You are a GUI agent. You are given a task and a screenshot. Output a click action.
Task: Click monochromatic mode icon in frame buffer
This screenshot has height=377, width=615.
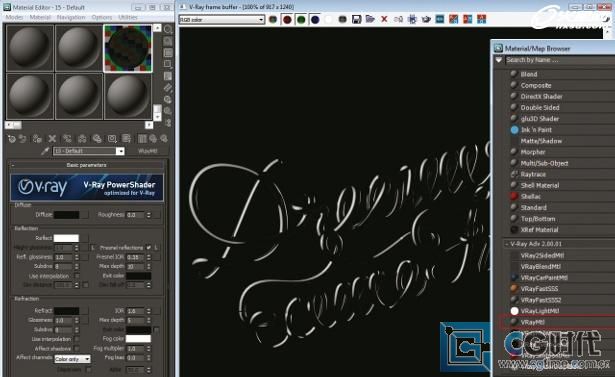pyautogui.click(x=342, y=19)
